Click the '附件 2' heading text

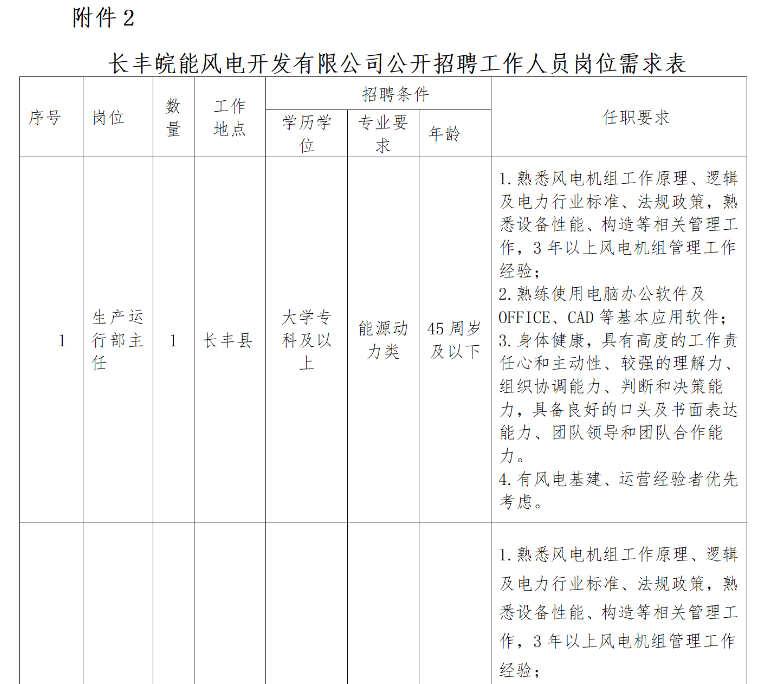click(104, 18)
